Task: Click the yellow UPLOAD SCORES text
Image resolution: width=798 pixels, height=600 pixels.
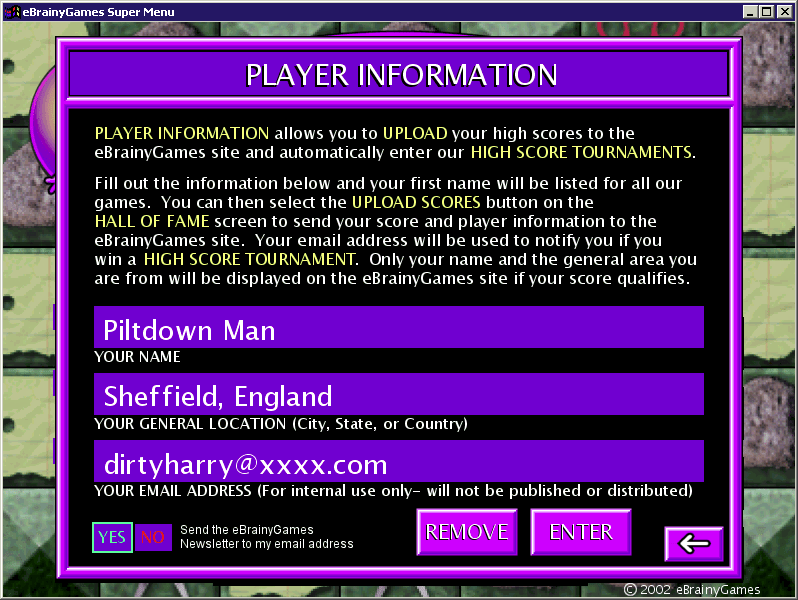Action: coord(416,202)
